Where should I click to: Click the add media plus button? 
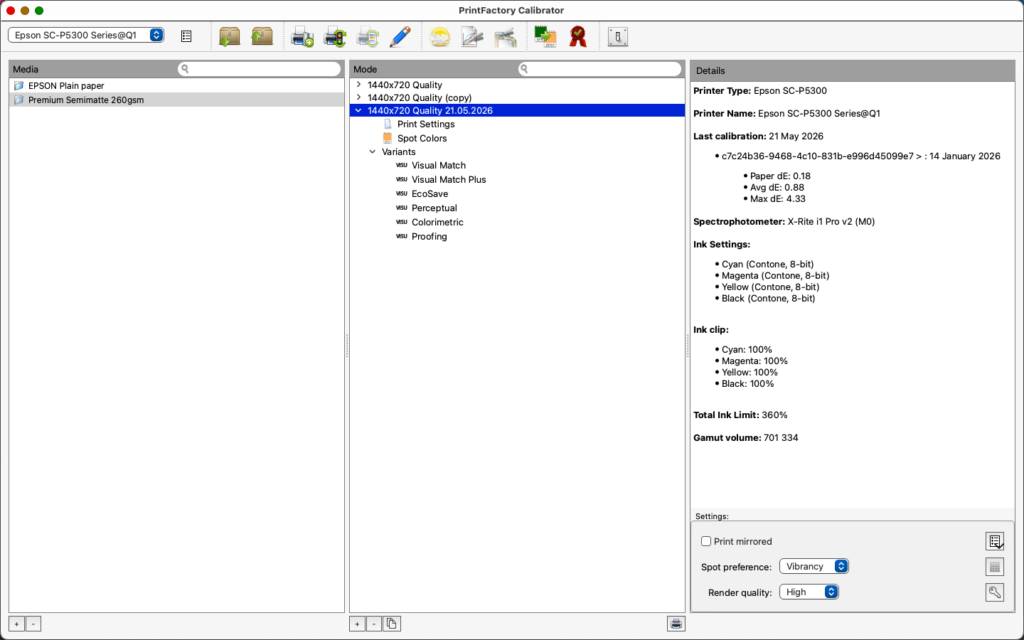(16, 624)
